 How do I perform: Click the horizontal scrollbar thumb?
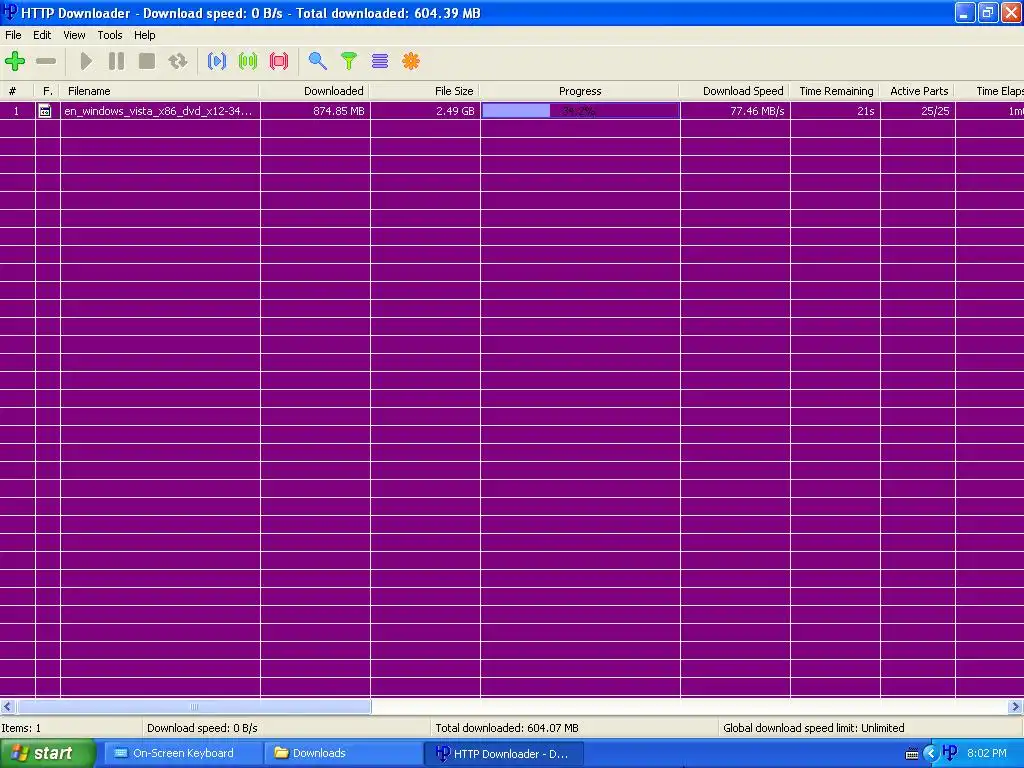[x=194, y=707]
